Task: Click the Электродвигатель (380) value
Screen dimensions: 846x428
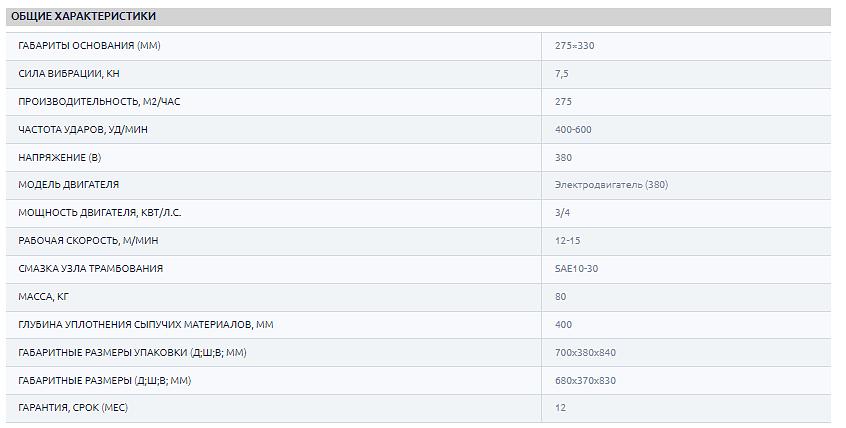Action: [x=611, y=185]
